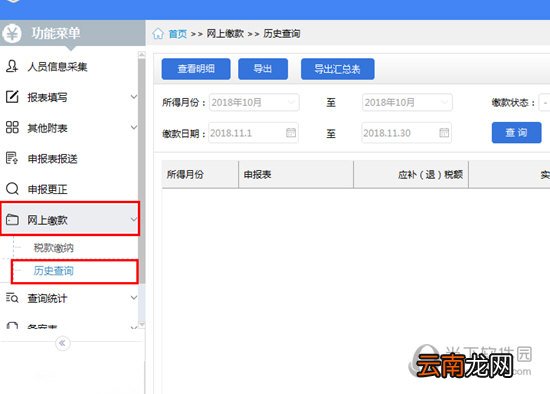Click start 缴款日期 field 2018.11.1
The height and width of the screenshot is (394, 550).
(x=253, y=133)
